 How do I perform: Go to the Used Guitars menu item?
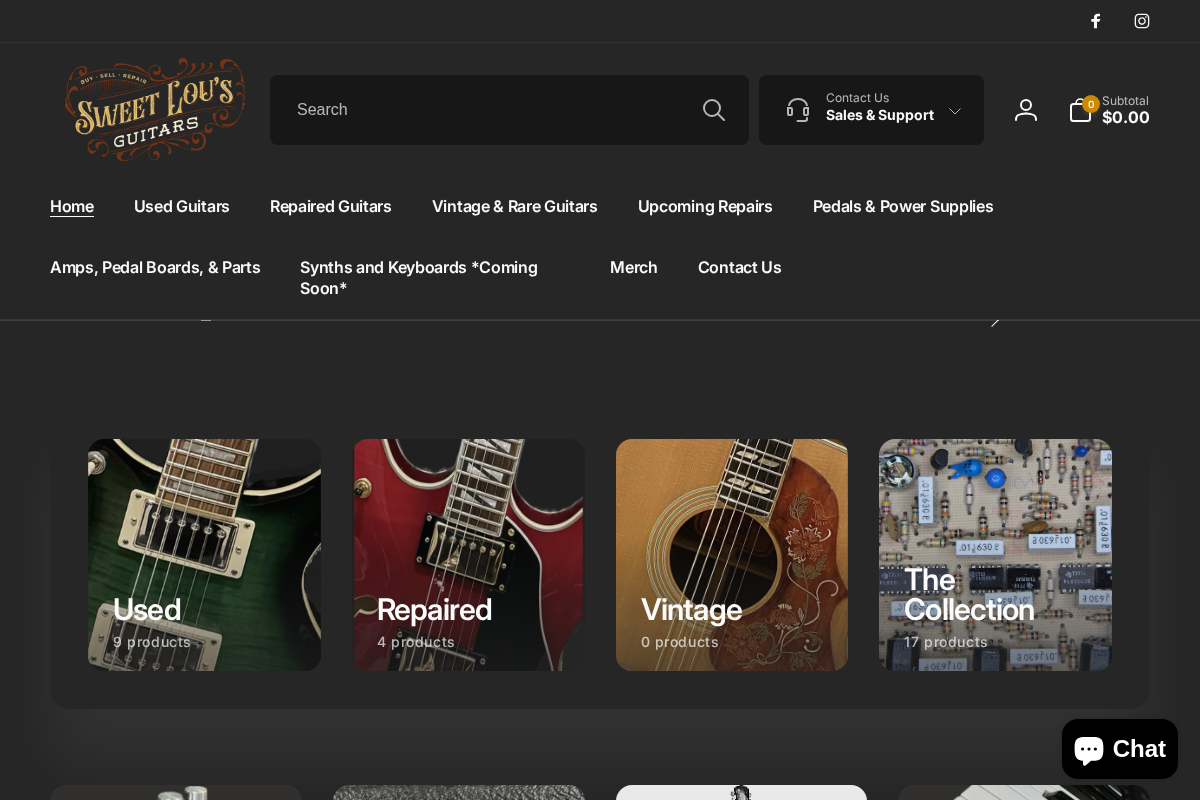tap(182, 206)
